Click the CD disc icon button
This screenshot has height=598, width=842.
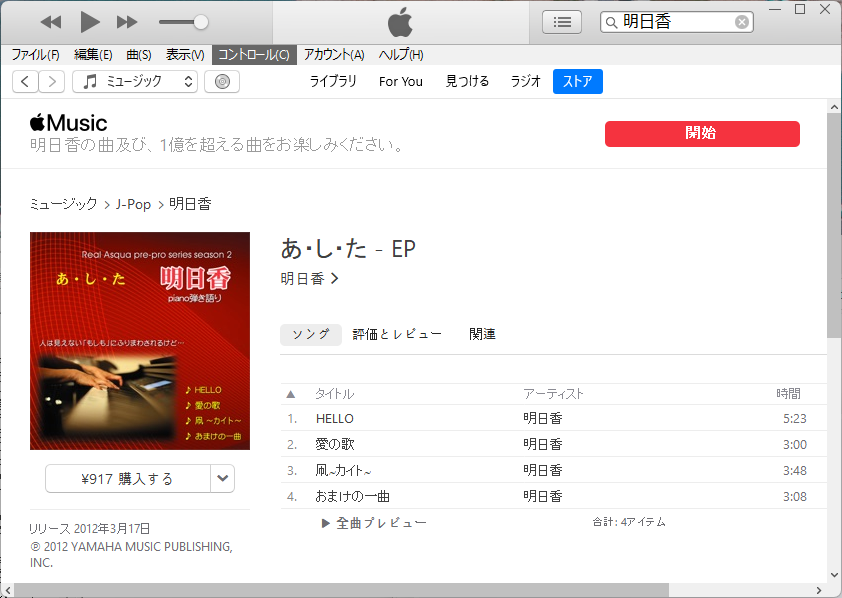[222, 82]
